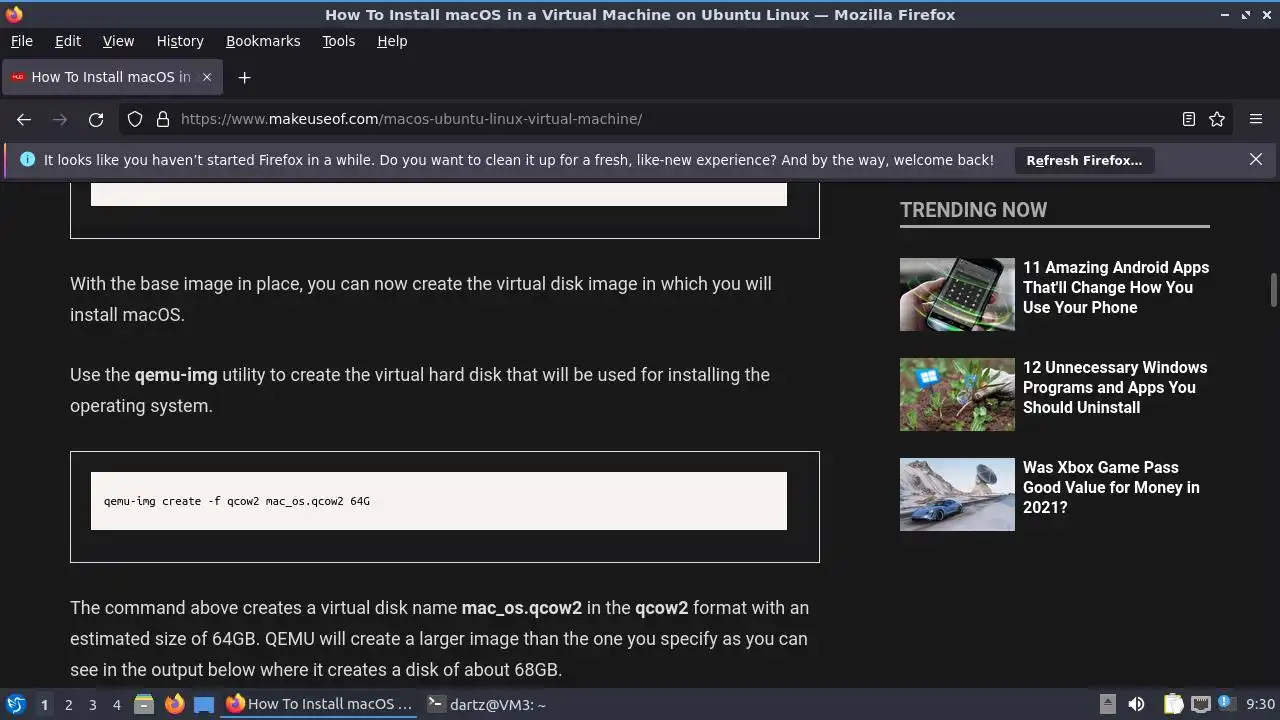Screen dimensions: 1280x720
Task: Launch file manager from taskbar
Action: click(144, 704)
